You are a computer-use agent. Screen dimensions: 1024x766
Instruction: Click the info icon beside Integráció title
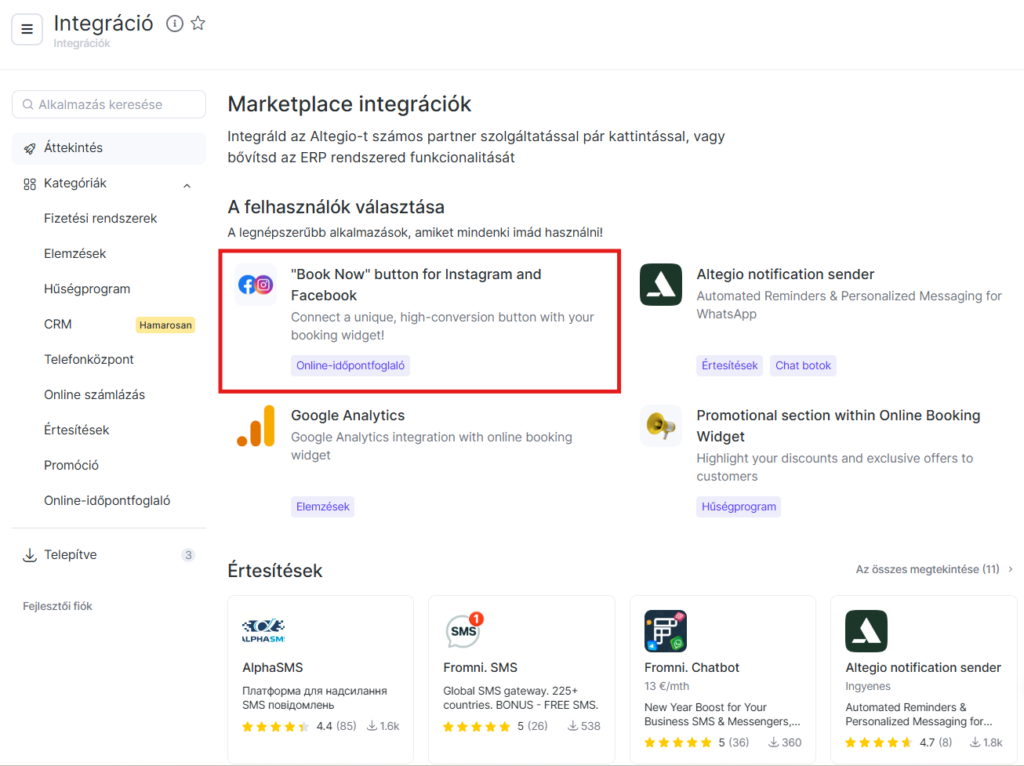tap(175, 24)
